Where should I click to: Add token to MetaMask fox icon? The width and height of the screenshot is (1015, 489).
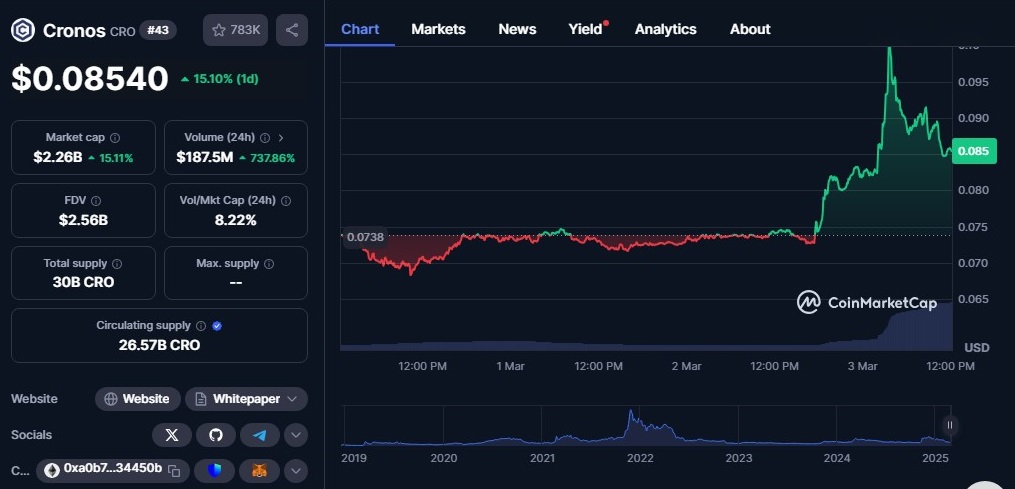click(259, 470)
